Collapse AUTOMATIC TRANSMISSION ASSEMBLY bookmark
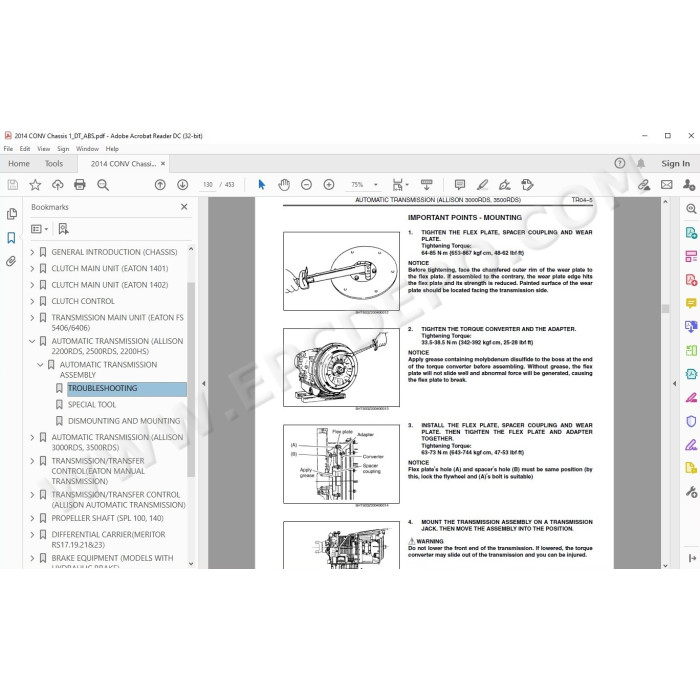700x700 pixels. 40,365
